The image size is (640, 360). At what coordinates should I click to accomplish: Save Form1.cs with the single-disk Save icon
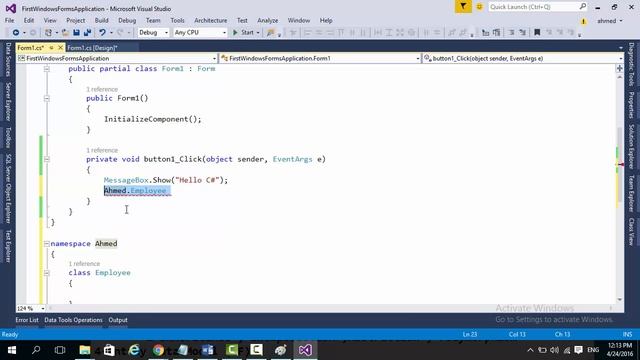click(76, 33)
